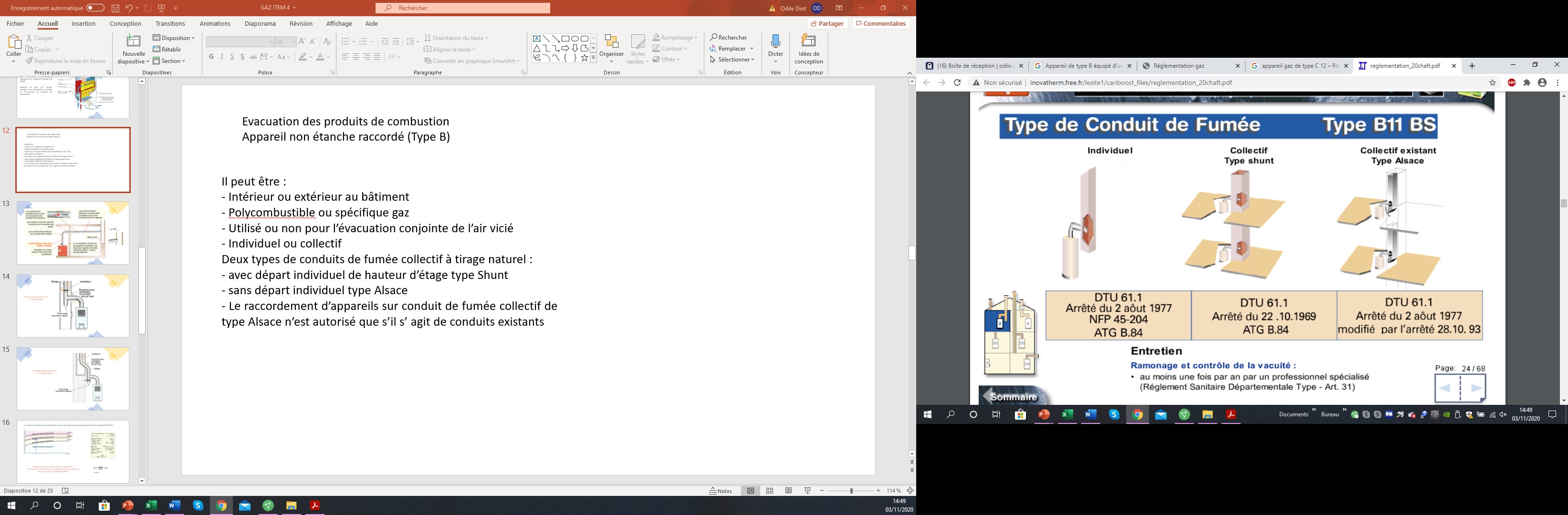Pick the Right Arrow block shape
Viewport: 1568px width, 515px height.
[x=565, y=48]
